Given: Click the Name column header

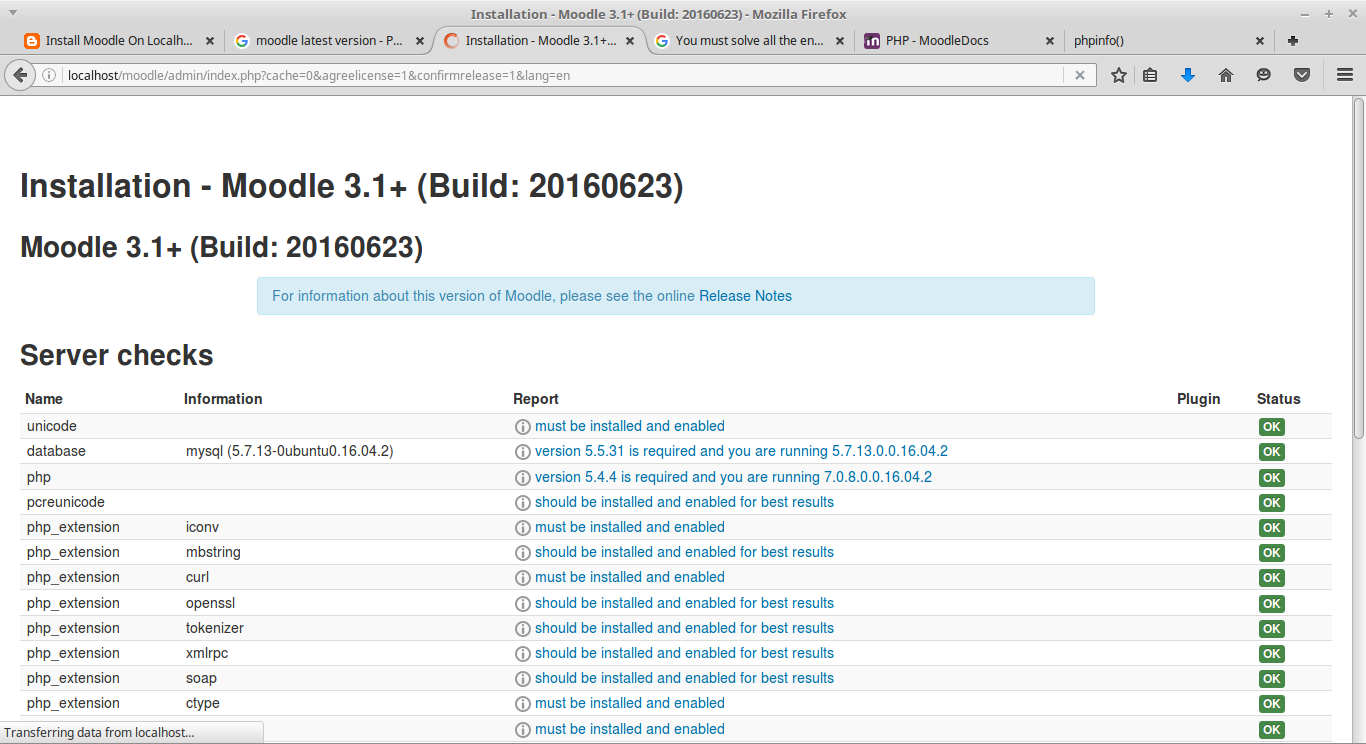Looking at the screenshot, I should coord(44,399).
